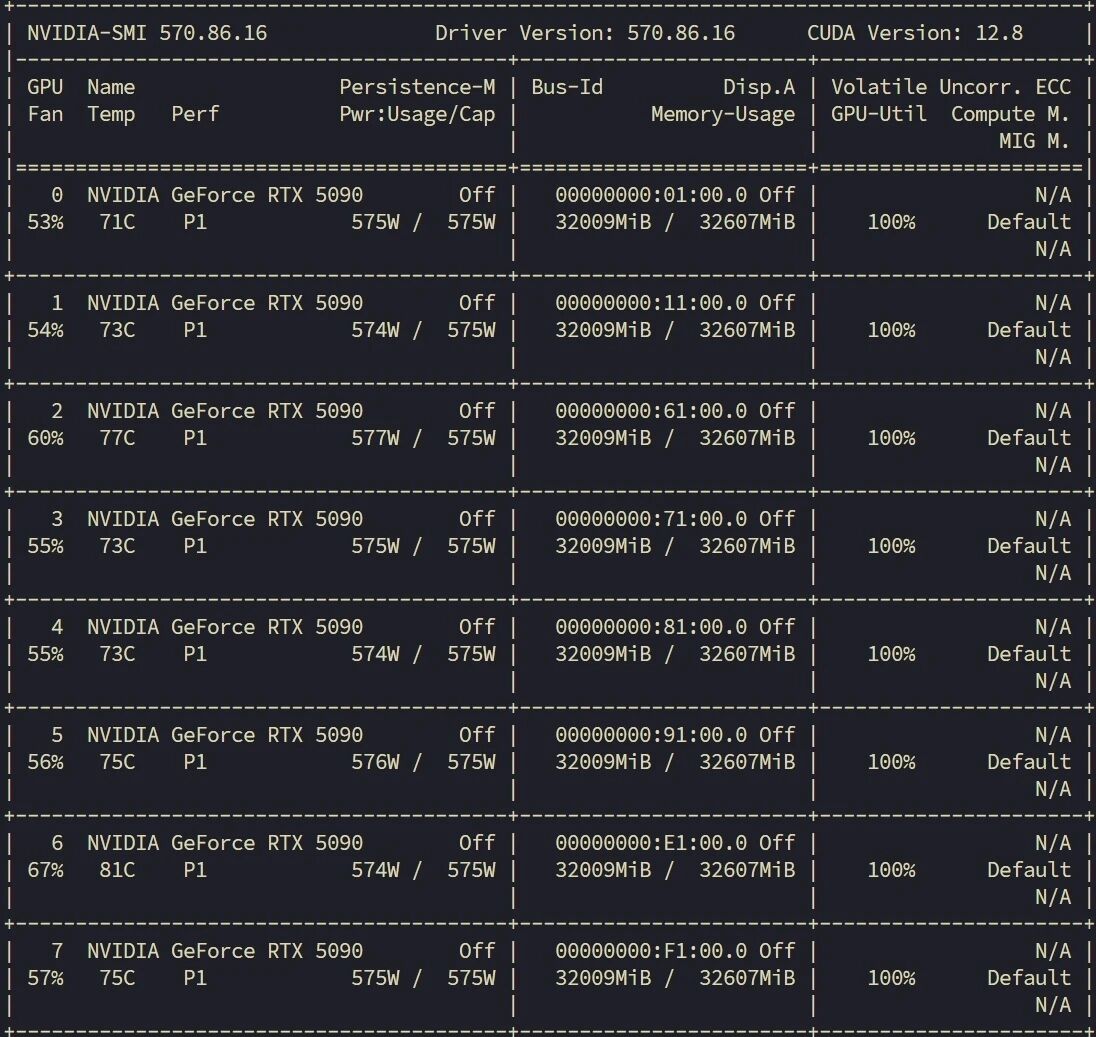Click the Bus-Id column header
The height and width of the screenshot is (1037, 1096).
click(567, 87)
